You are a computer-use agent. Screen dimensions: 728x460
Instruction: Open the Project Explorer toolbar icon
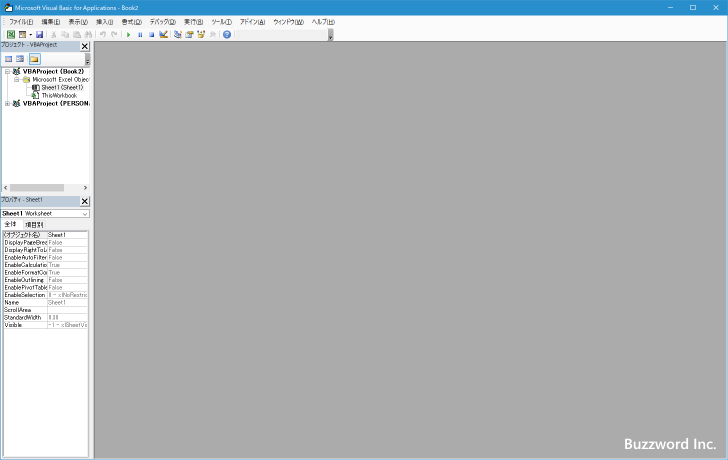(178, 34)
